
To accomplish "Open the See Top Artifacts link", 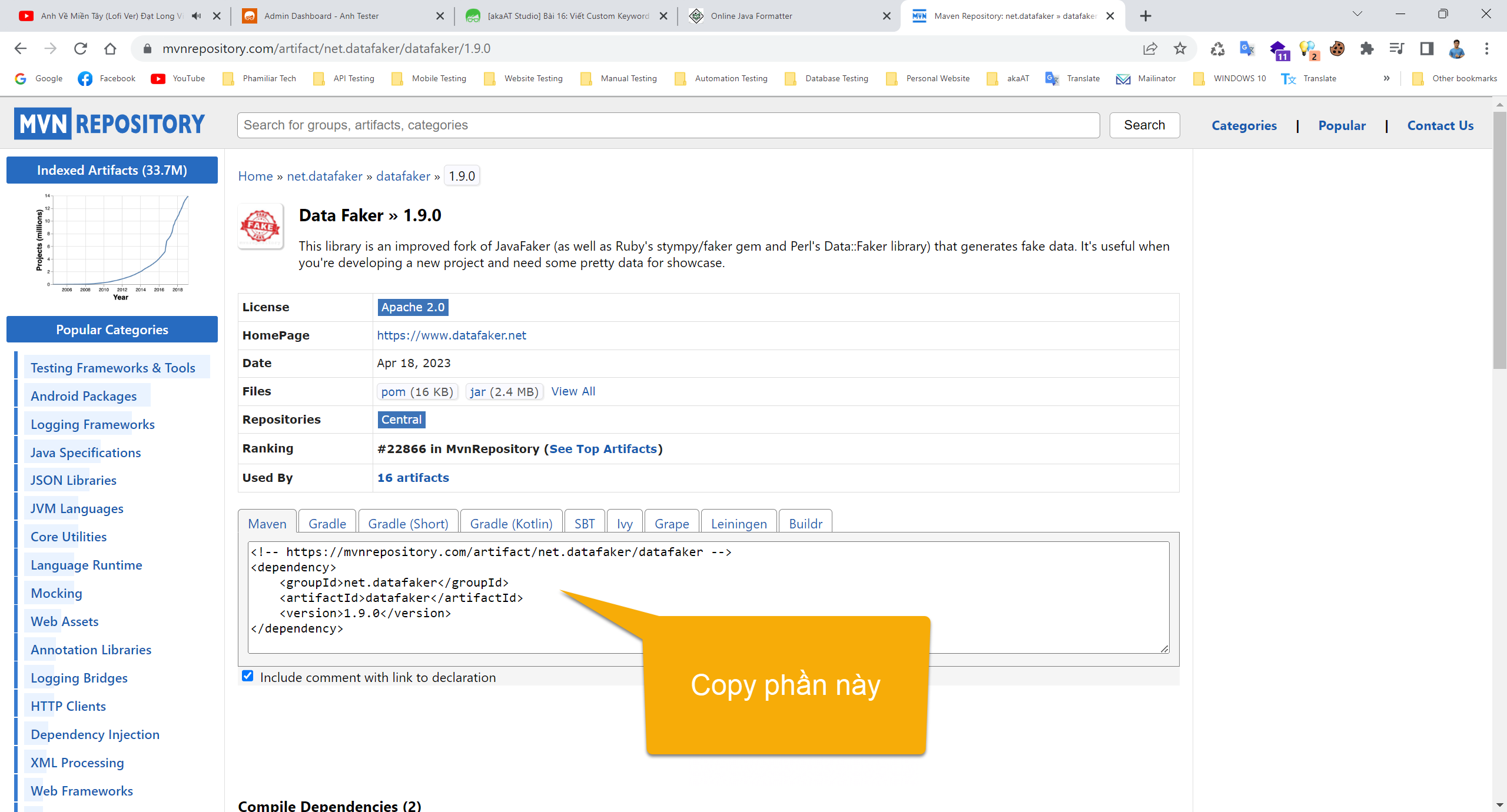I will coord(603,449).
